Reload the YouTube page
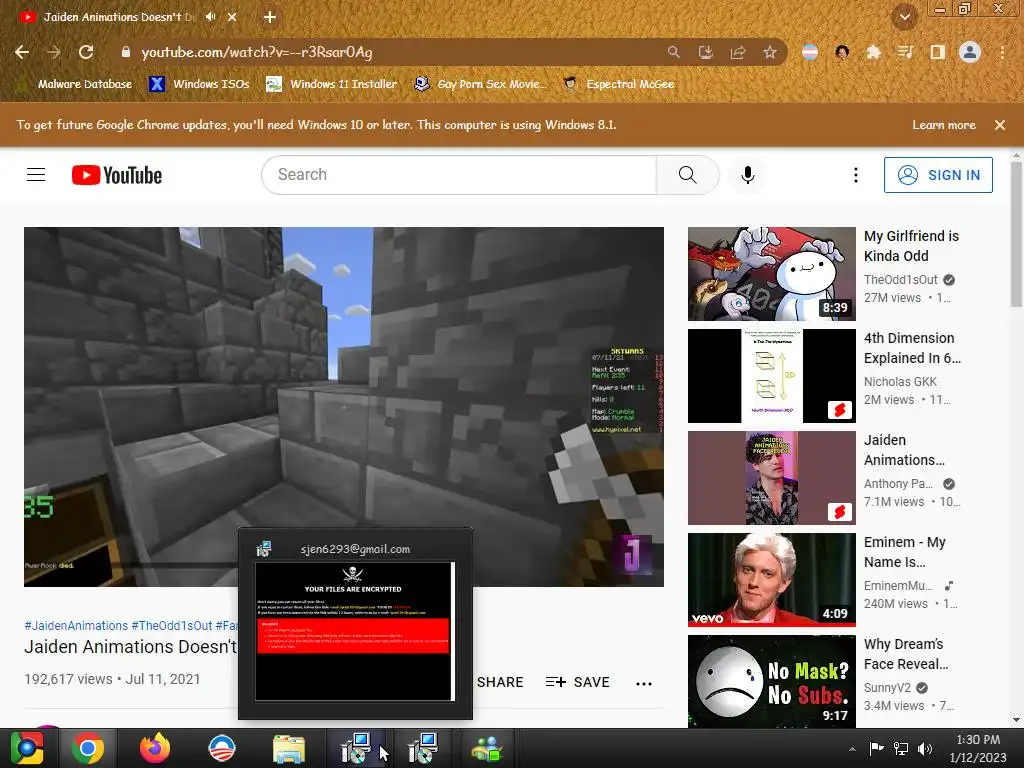The height and width of the screenshot is (768, 1024). point(86,52)
